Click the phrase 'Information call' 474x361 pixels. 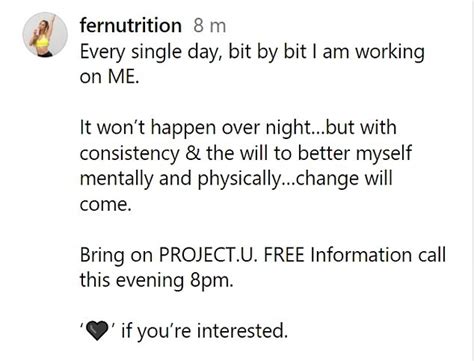378,255
